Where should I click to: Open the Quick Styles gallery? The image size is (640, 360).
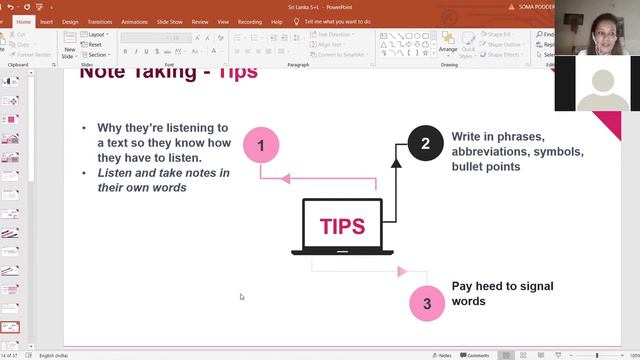[468, 45]
